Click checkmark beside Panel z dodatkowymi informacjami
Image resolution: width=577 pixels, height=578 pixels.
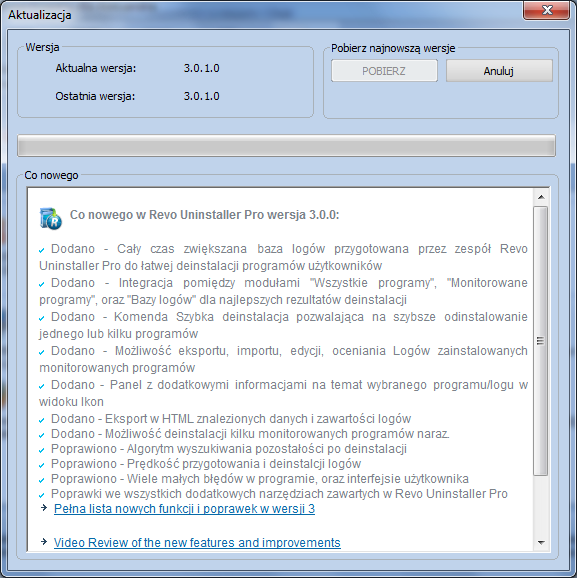42,386
